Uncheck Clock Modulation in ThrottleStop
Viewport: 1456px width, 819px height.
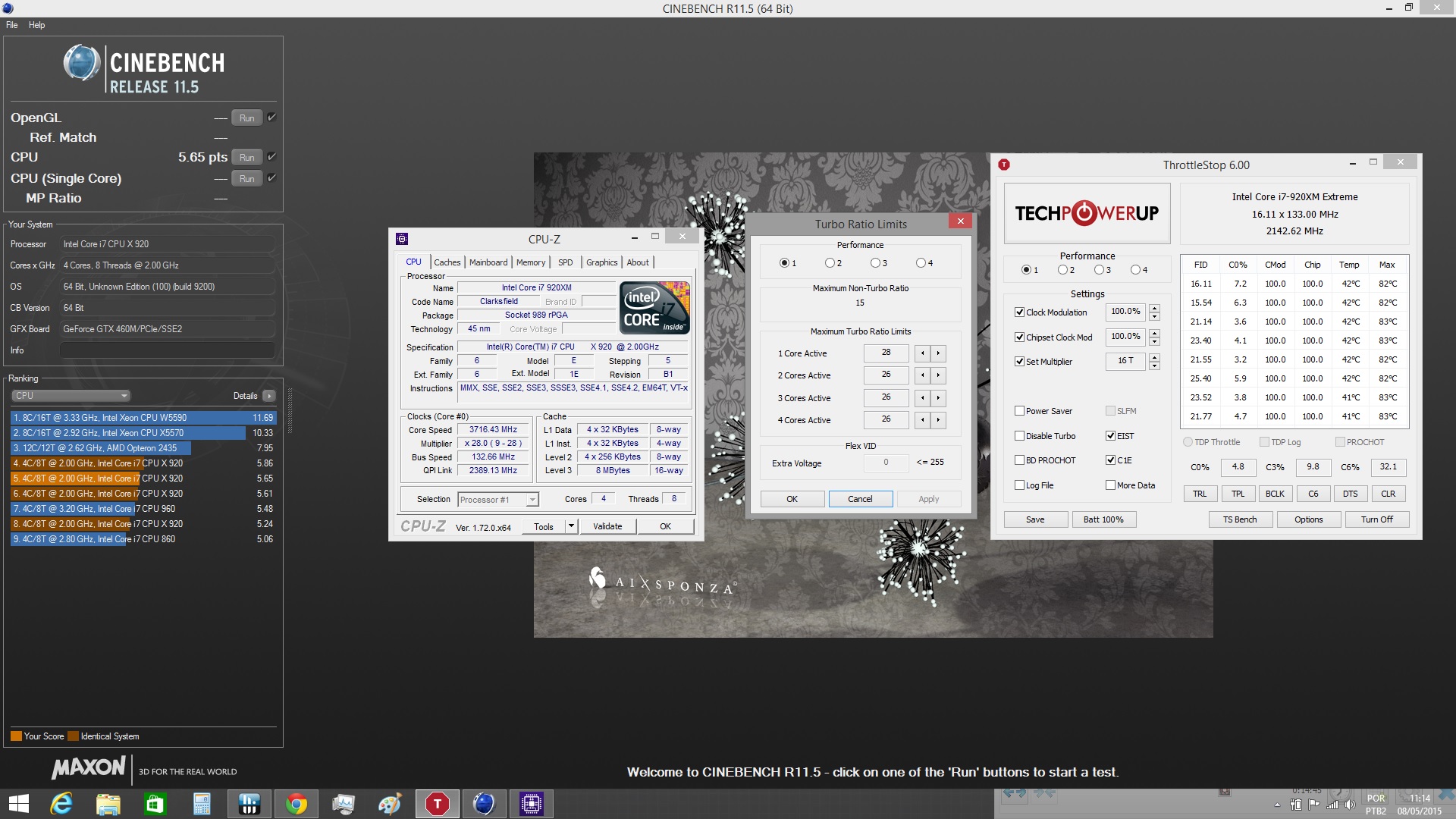click(1019, 312)
